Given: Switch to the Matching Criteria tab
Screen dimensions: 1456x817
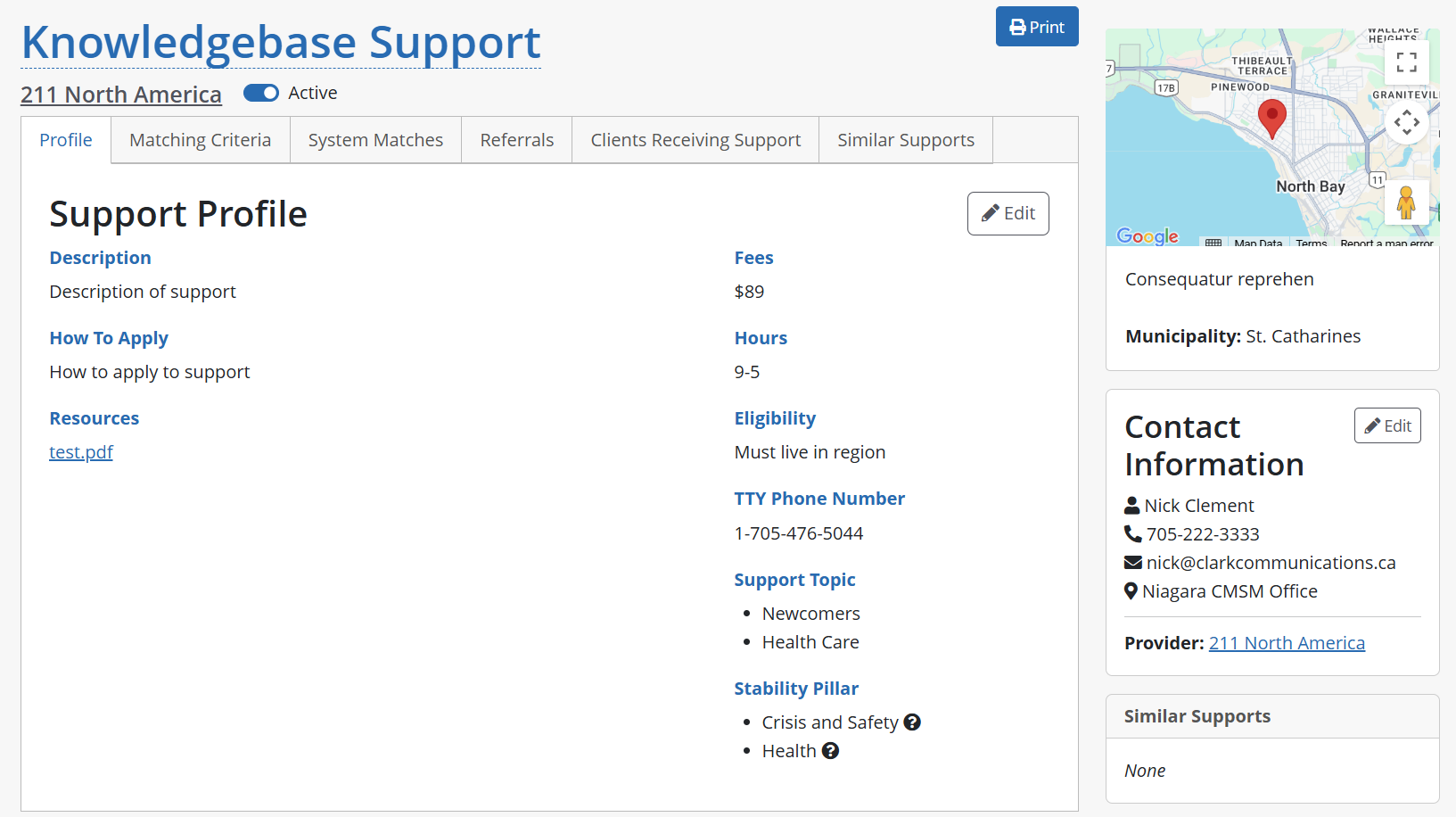Looking at the screenshot, I should [x=200, y=140].
